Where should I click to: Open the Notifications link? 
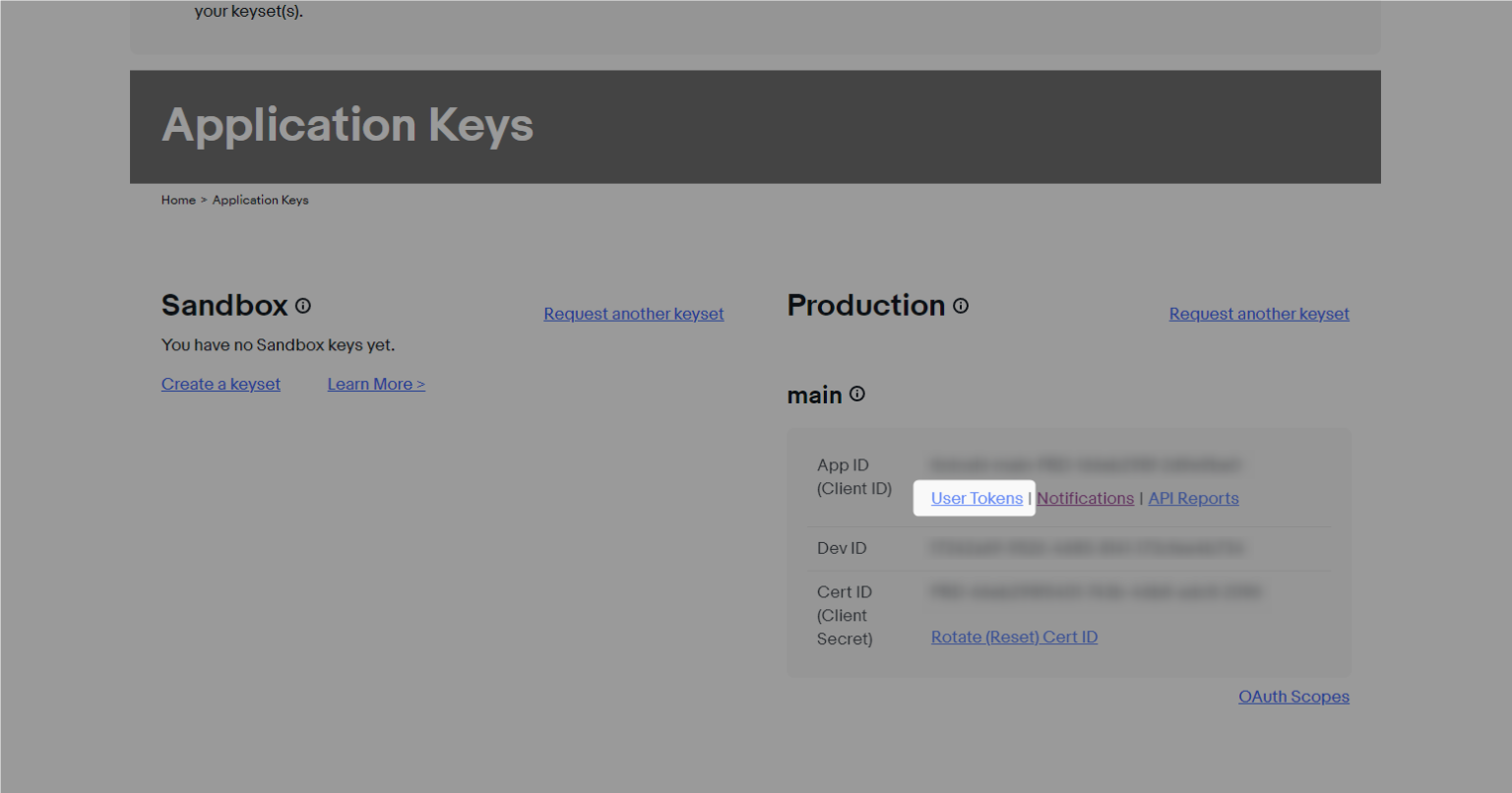pos(1085,498)
